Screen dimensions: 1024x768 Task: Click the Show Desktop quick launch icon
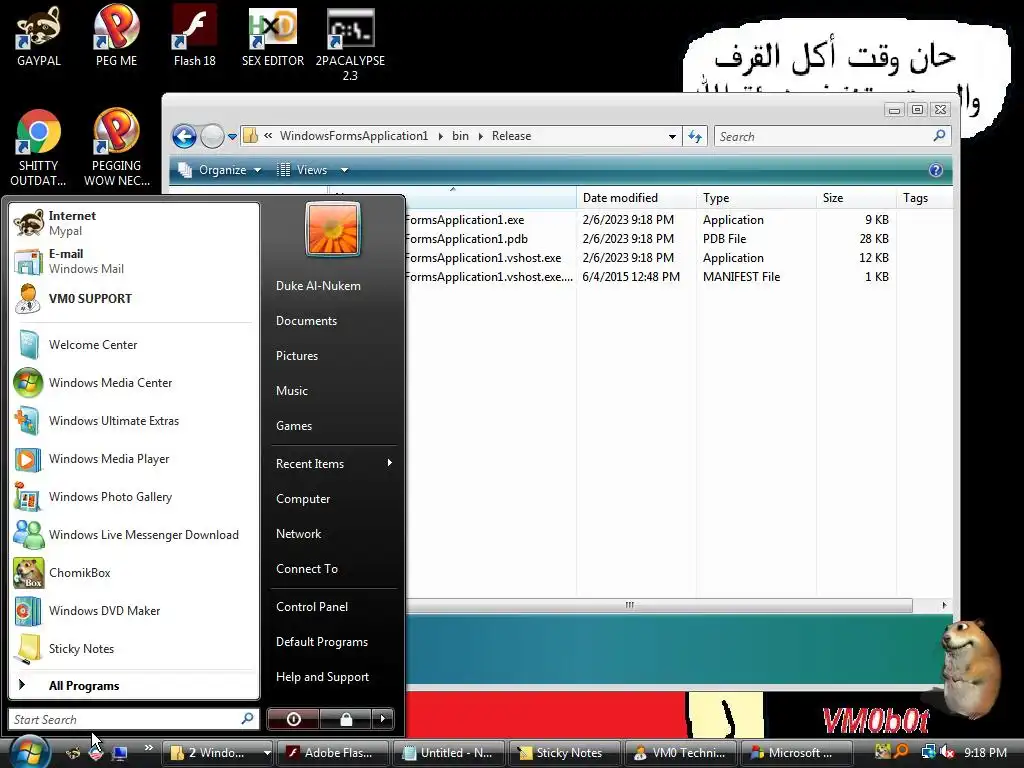click(120, 753)
